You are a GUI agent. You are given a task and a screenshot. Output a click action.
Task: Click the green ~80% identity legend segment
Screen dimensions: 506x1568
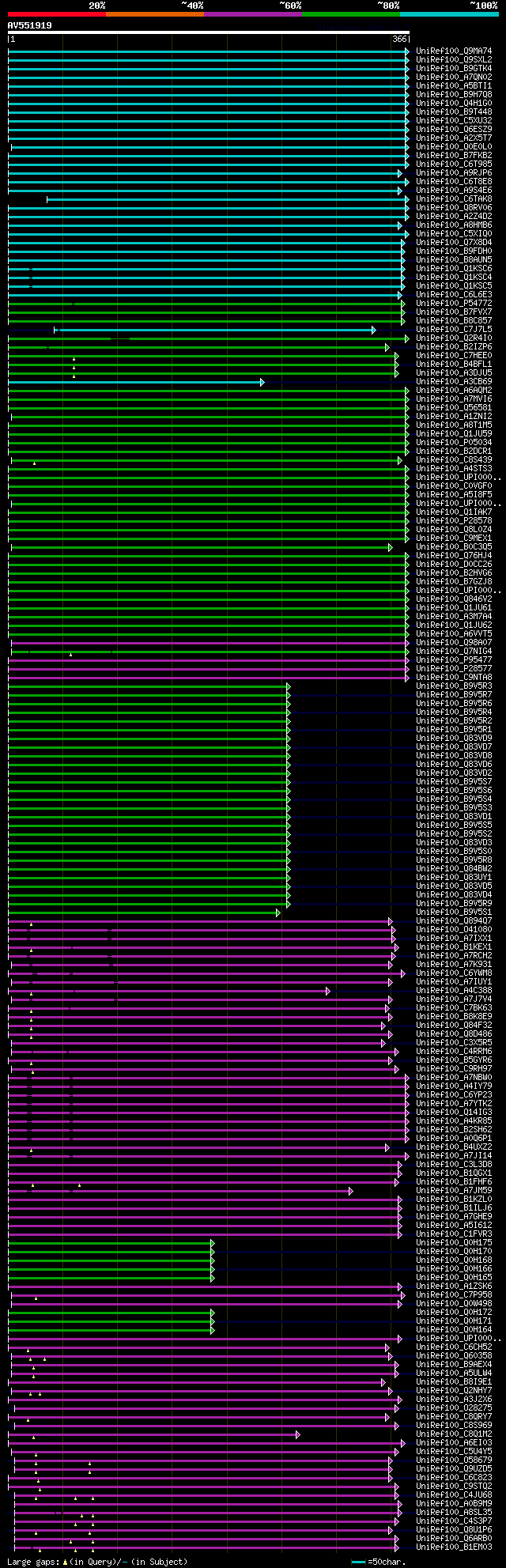351,14
